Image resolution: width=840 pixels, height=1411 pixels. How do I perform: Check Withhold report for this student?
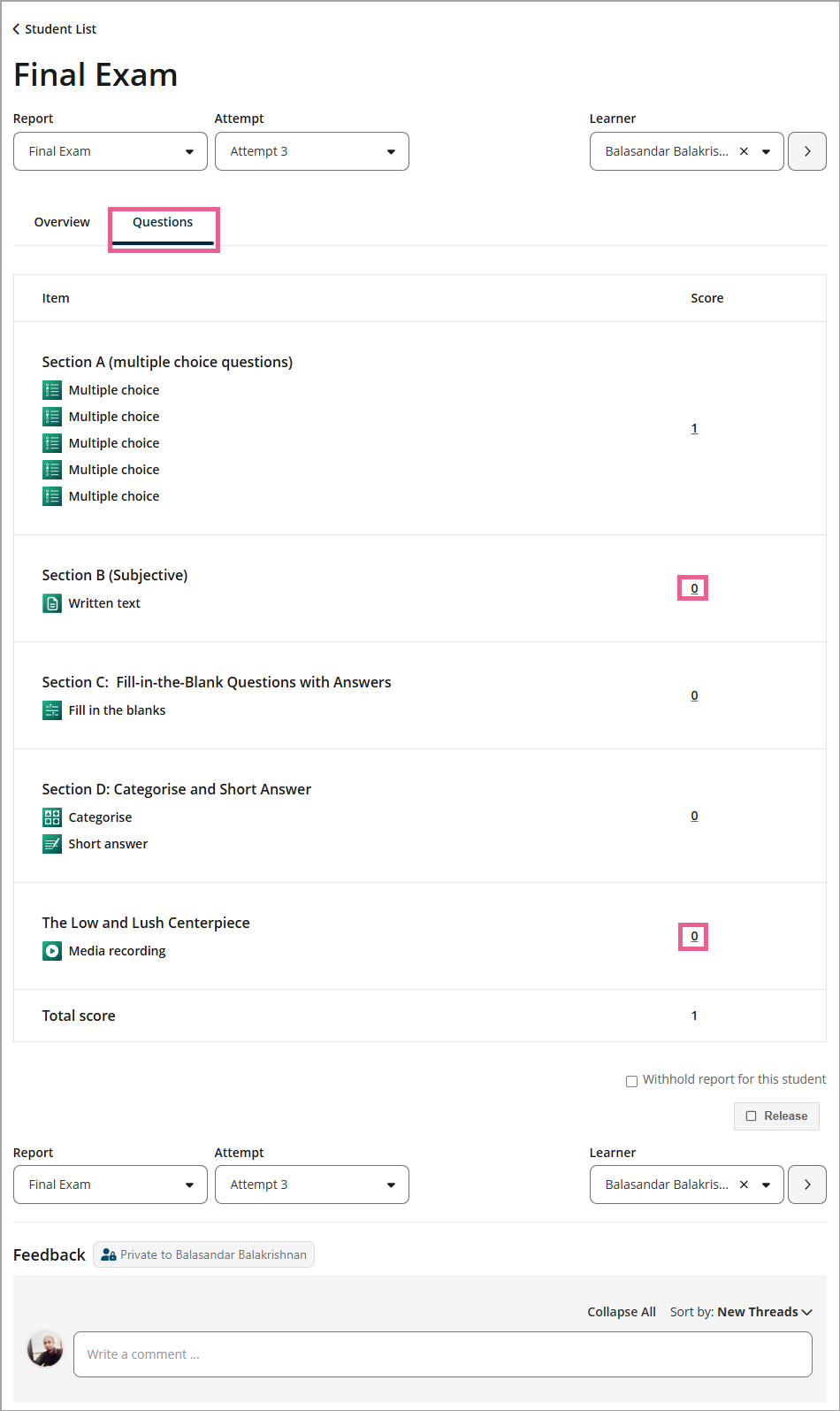pos(631,1081)
